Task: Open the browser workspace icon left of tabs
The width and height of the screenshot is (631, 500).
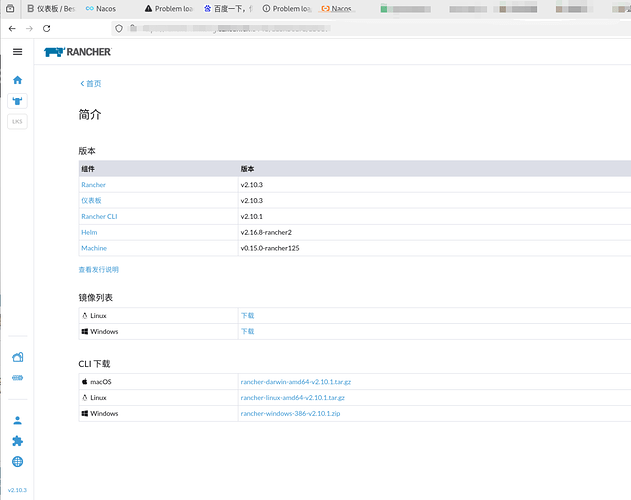Action: [10, 8]
